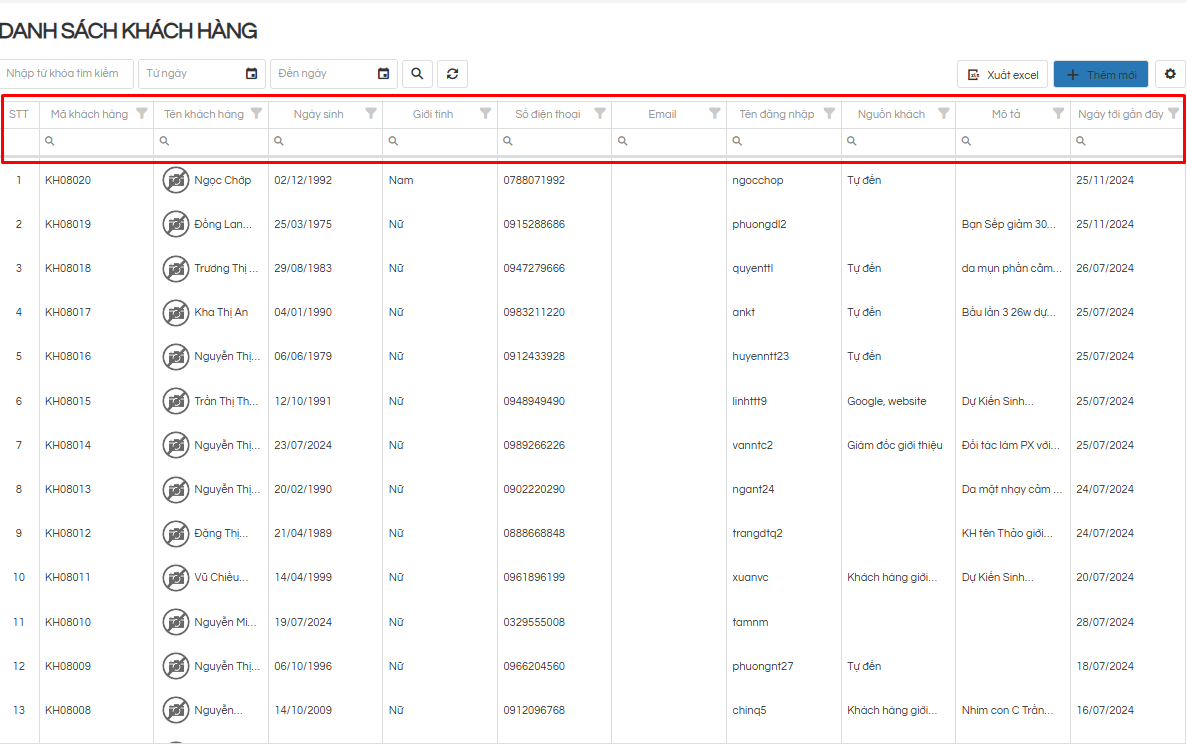The height and width of the screenshot is (744, 1187).
Task: Open the calendar picker for Từ ngày
Action: pyautogui.click(x=251, y=74)
